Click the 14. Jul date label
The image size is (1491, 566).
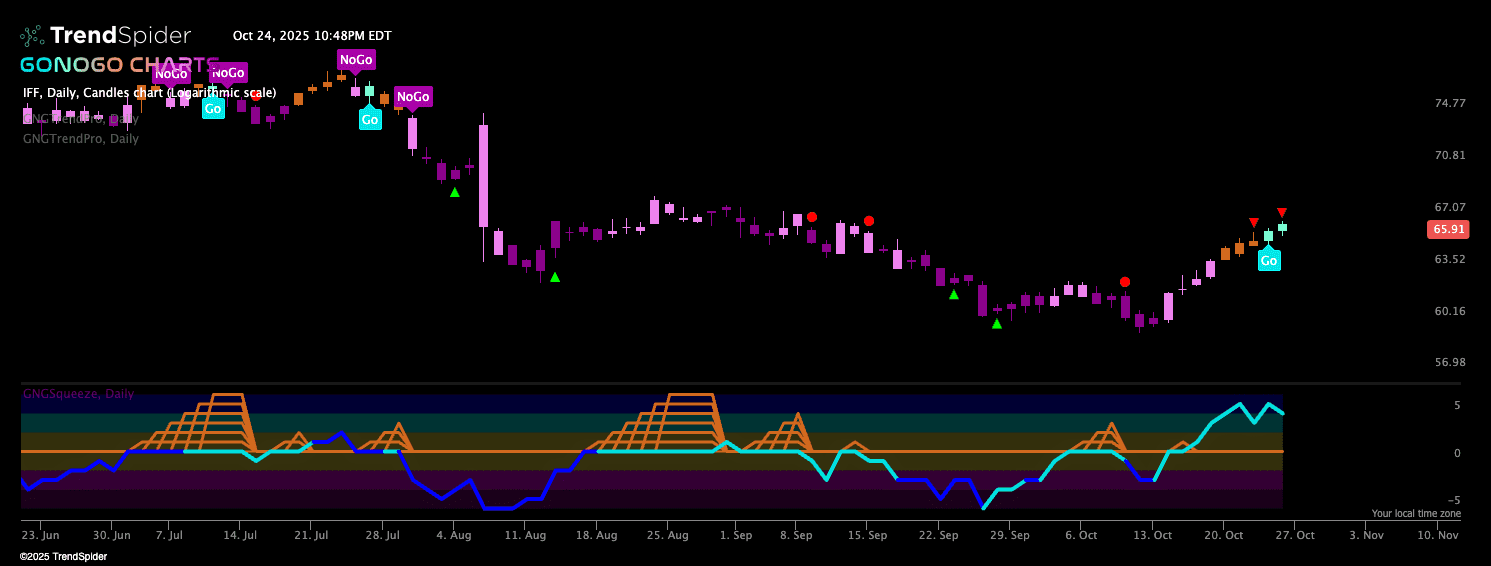(x=239, y=535)
